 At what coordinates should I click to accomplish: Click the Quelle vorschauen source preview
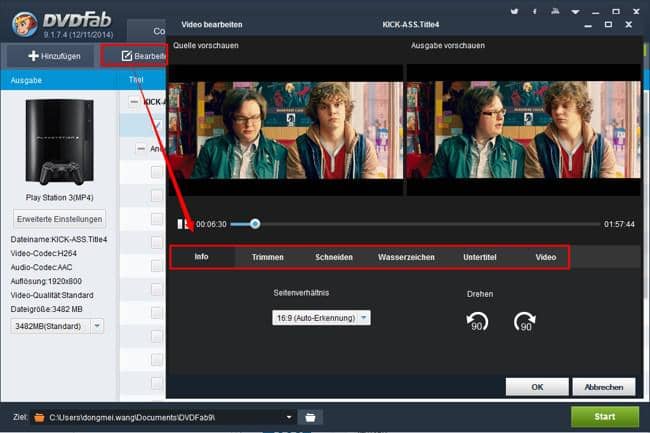pyautogui.click(x=285, y=130)
